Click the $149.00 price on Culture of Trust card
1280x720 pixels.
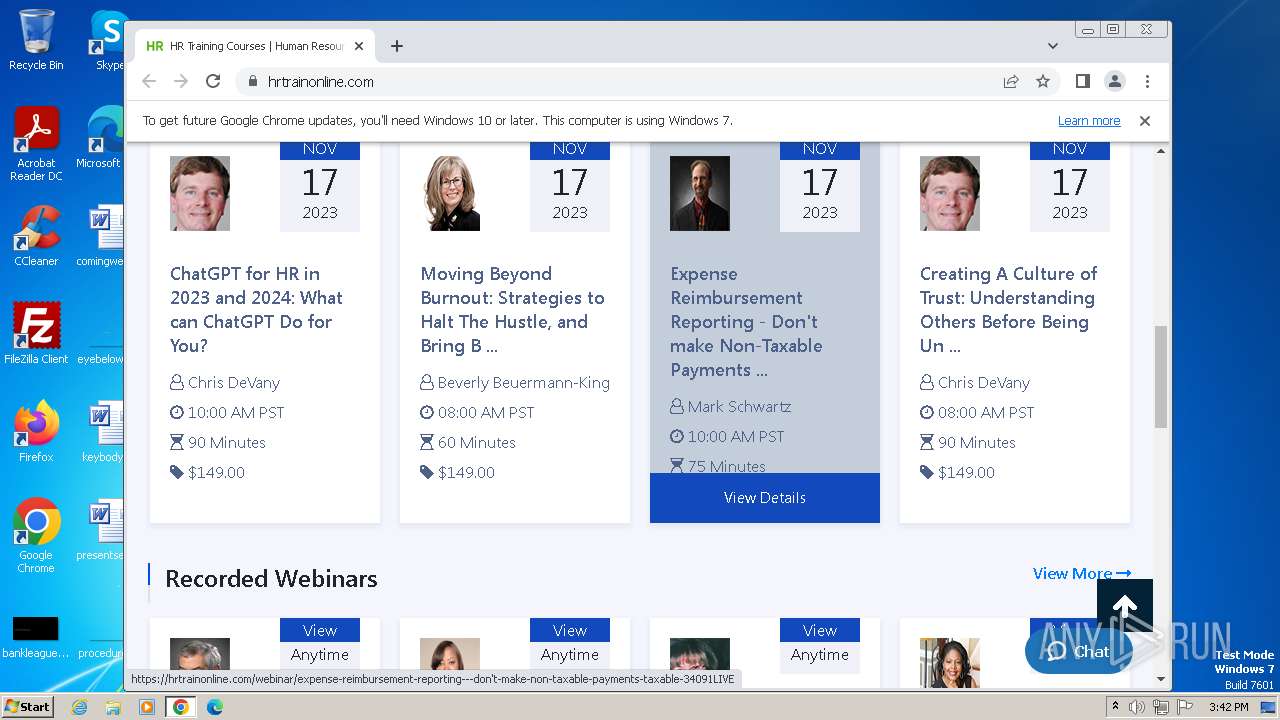click(x=966, y=473)
